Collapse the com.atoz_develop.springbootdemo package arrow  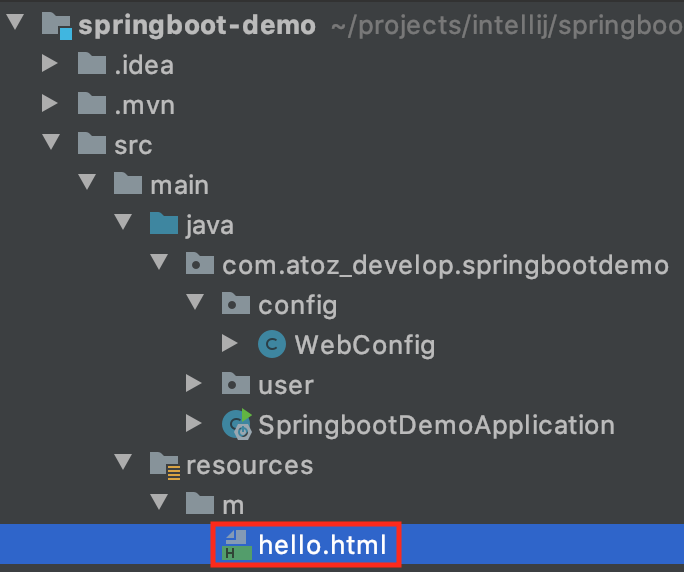(x=159, y=262)
